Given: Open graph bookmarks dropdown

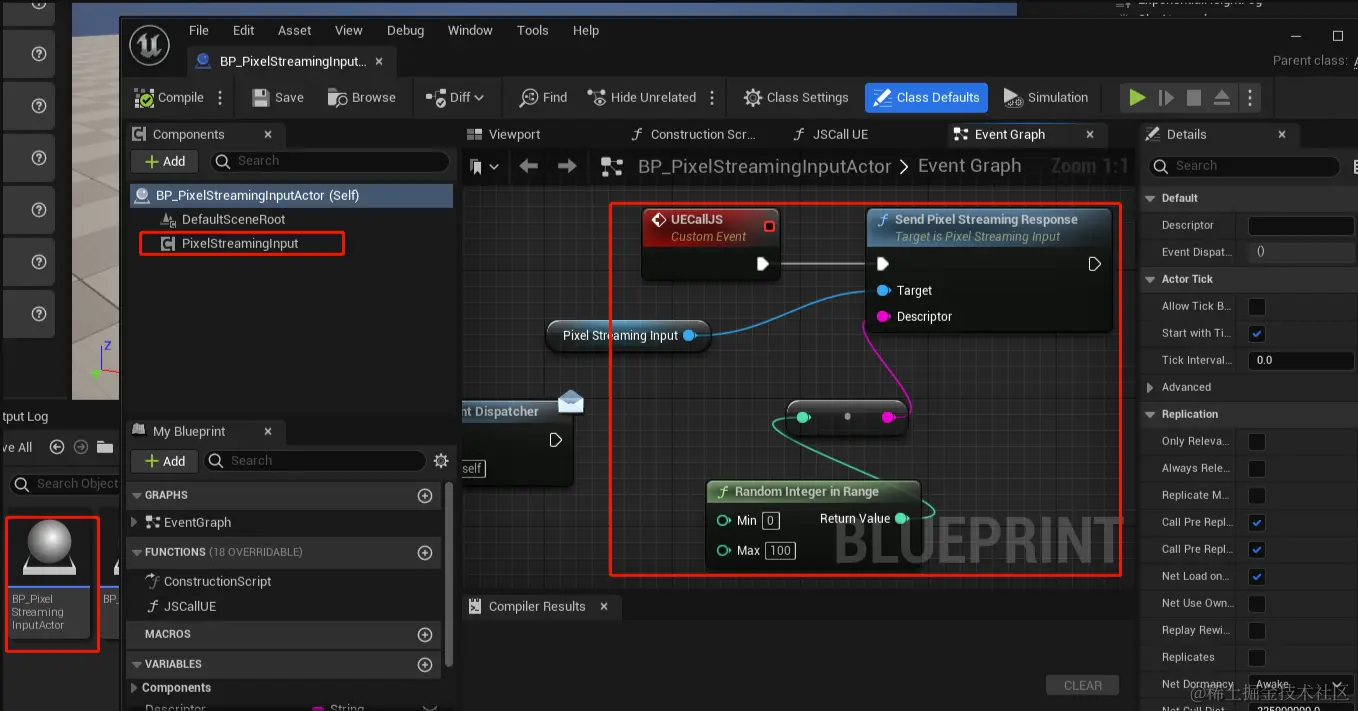Looking at the screenshot, I should point(484,167).
